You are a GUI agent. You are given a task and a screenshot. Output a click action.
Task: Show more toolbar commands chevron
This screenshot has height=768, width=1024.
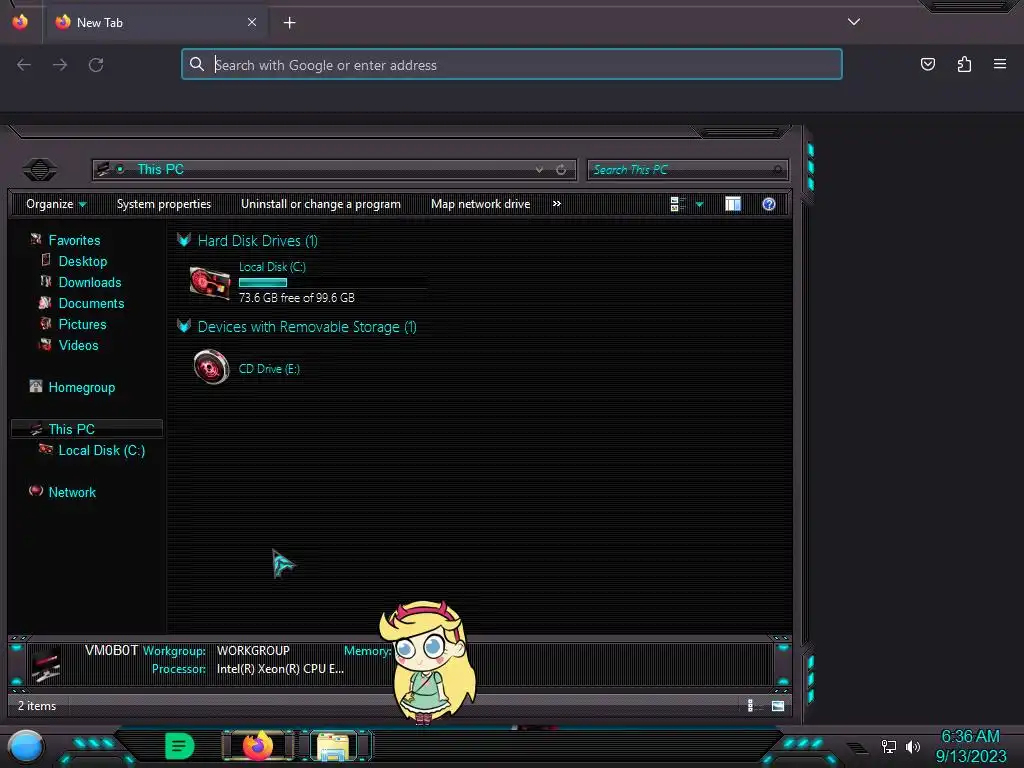[556, 204]
